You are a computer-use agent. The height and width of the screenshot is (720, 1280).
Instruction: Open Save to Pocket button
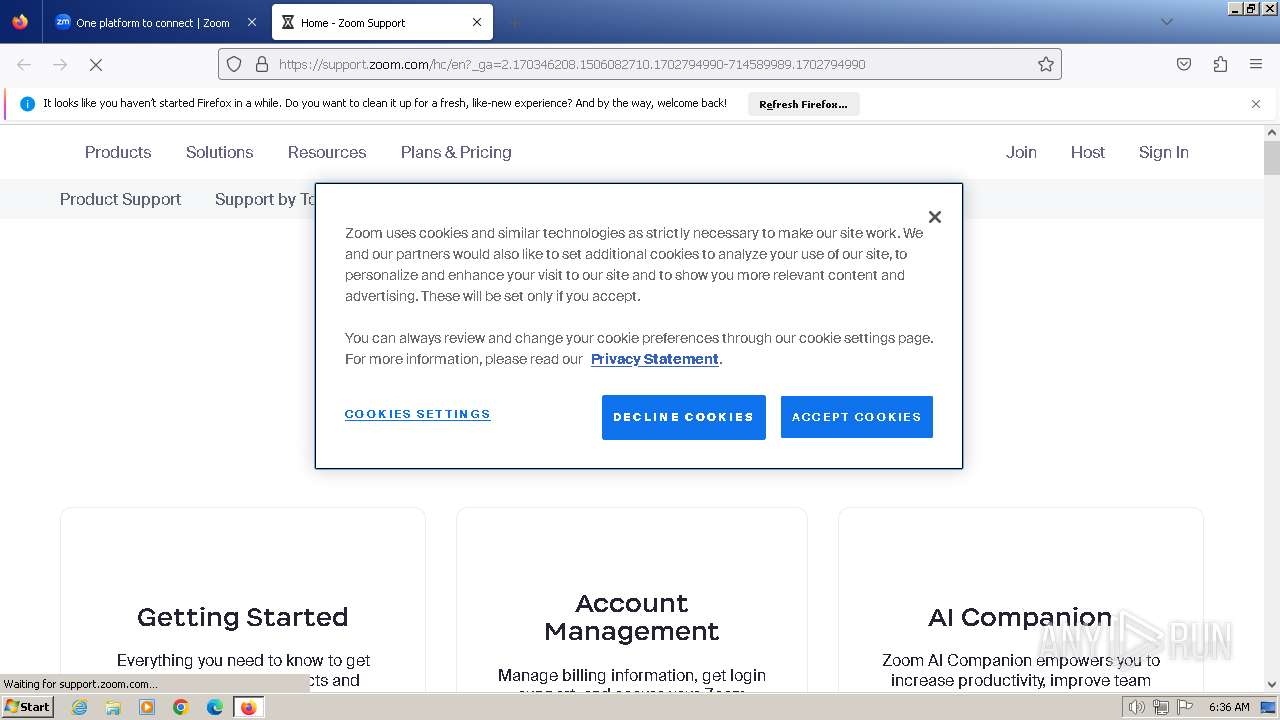click(1184, 64)
